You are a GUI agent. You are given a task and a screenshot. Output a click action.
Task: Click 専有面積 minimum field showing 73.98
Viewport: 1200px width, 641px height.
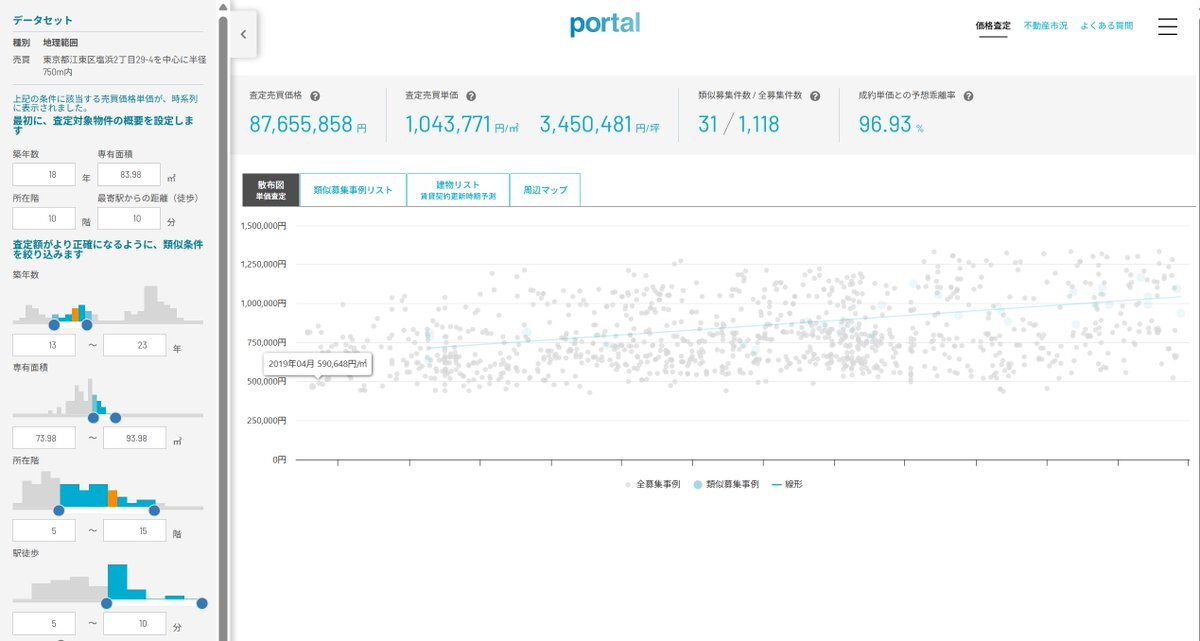click(x=43, y=438)
